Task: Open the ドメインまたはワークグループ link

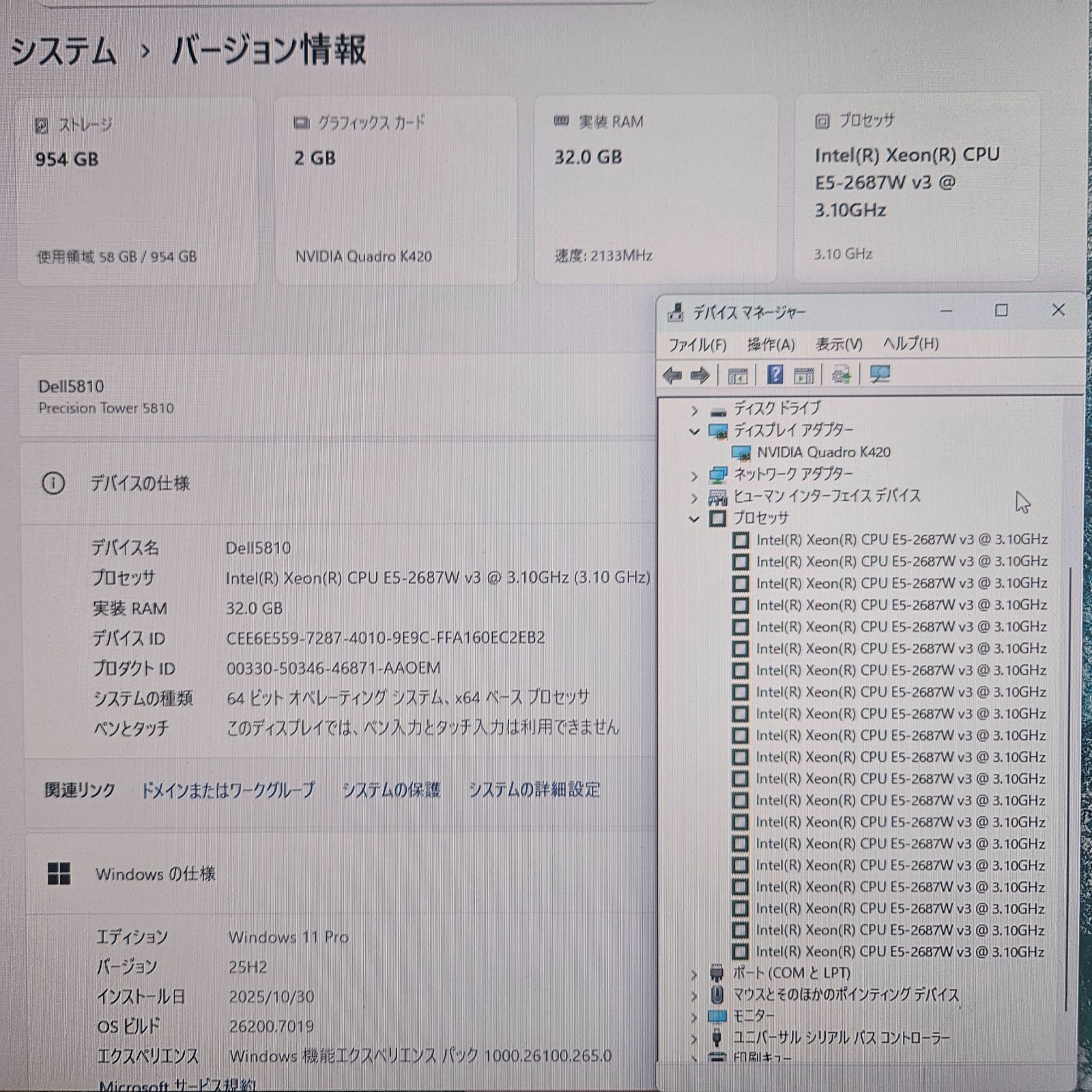Action: 227,790
